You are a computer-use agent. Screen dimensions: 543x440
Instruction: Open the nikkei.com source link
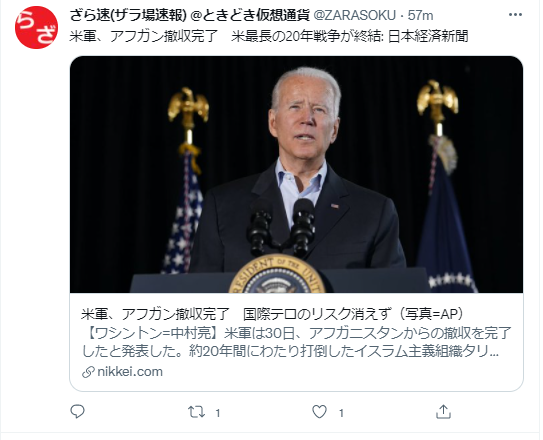[130, 372]
